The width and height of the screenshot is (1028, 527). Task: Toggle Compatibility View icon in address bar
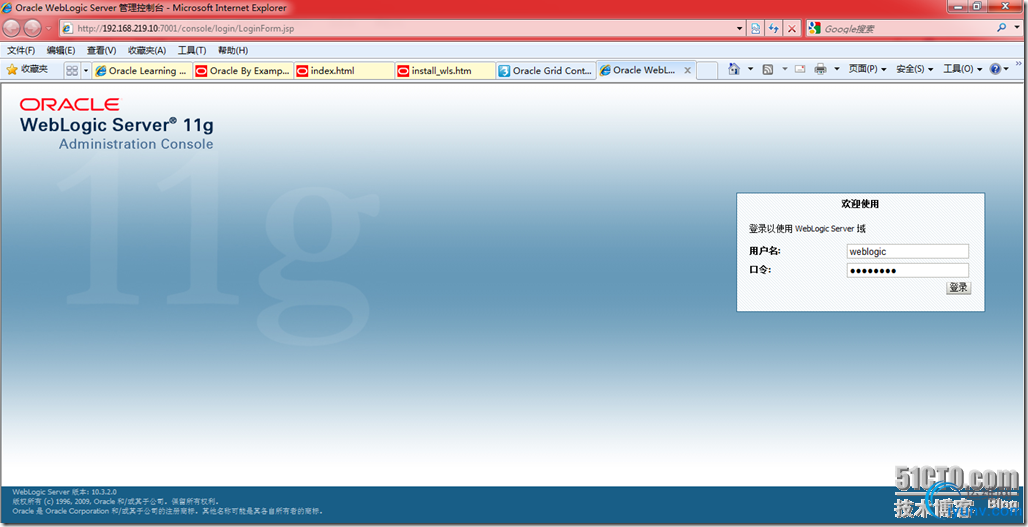pyautogui.click(x=756, y=29)
